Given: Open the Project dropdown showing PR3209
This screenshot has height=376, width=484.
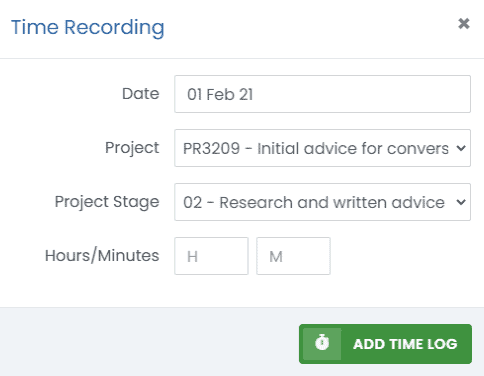Looking at the screenshot, I should [322, 148].
